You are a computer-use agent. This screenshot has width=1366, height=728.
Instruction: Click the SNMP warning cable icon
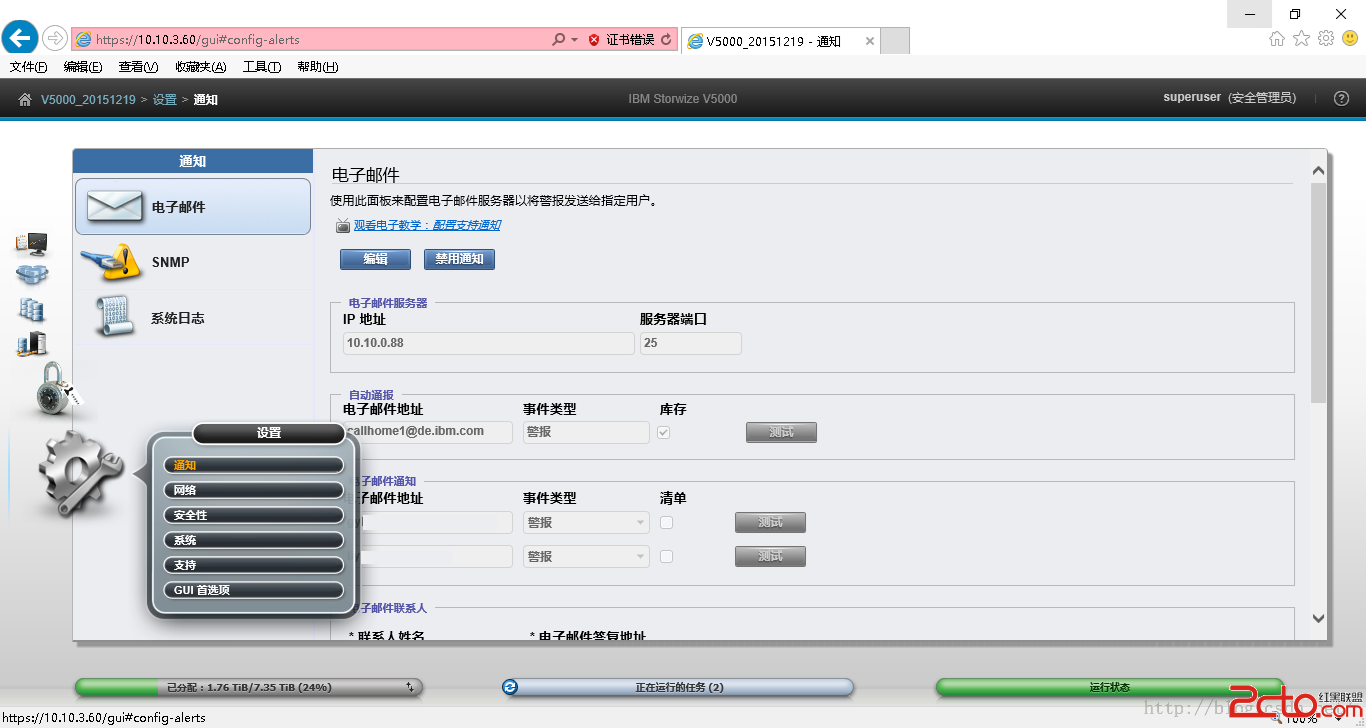click(x=112, y=262)
